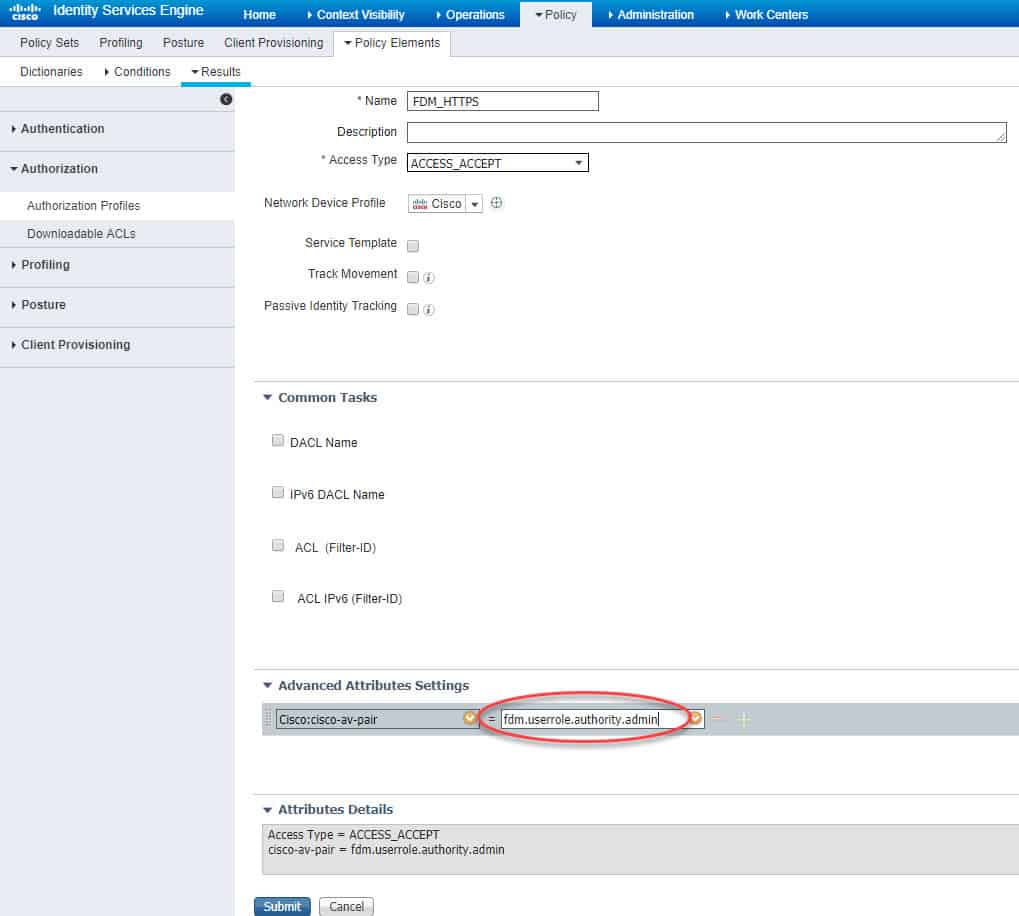The width and height of the screenshot is (1019, 916).
Task: Open the Access Type dropdown
Action: [498, 163]
